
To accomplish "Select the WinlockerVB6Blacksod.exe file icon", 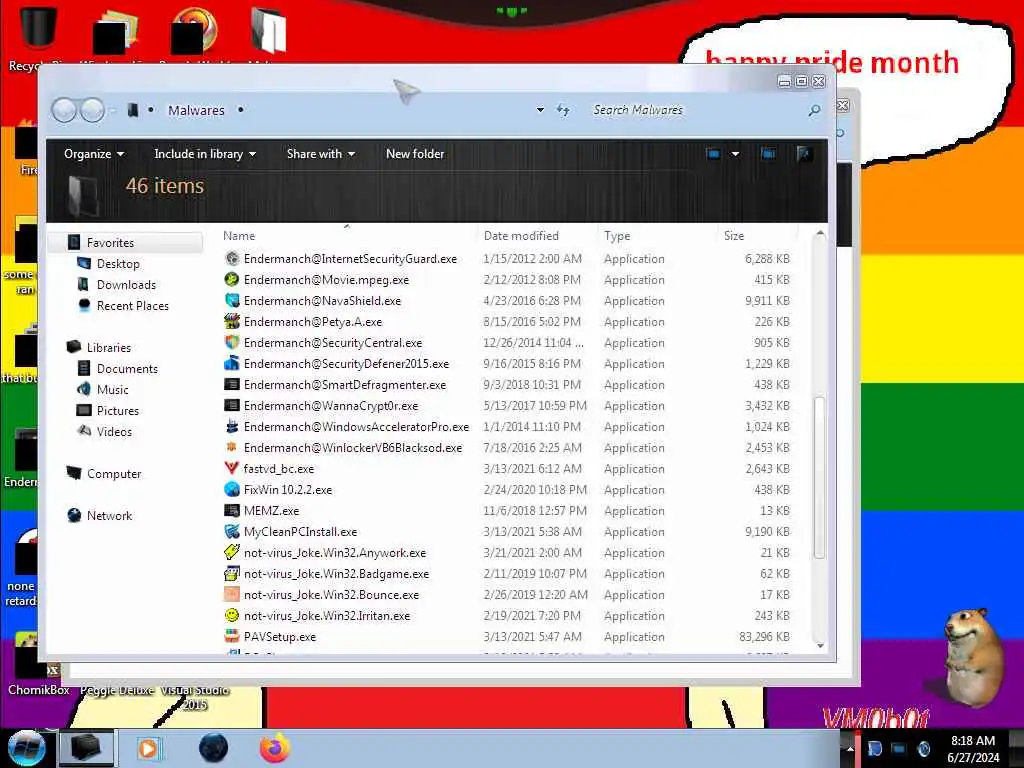I will tap(232, 447).
